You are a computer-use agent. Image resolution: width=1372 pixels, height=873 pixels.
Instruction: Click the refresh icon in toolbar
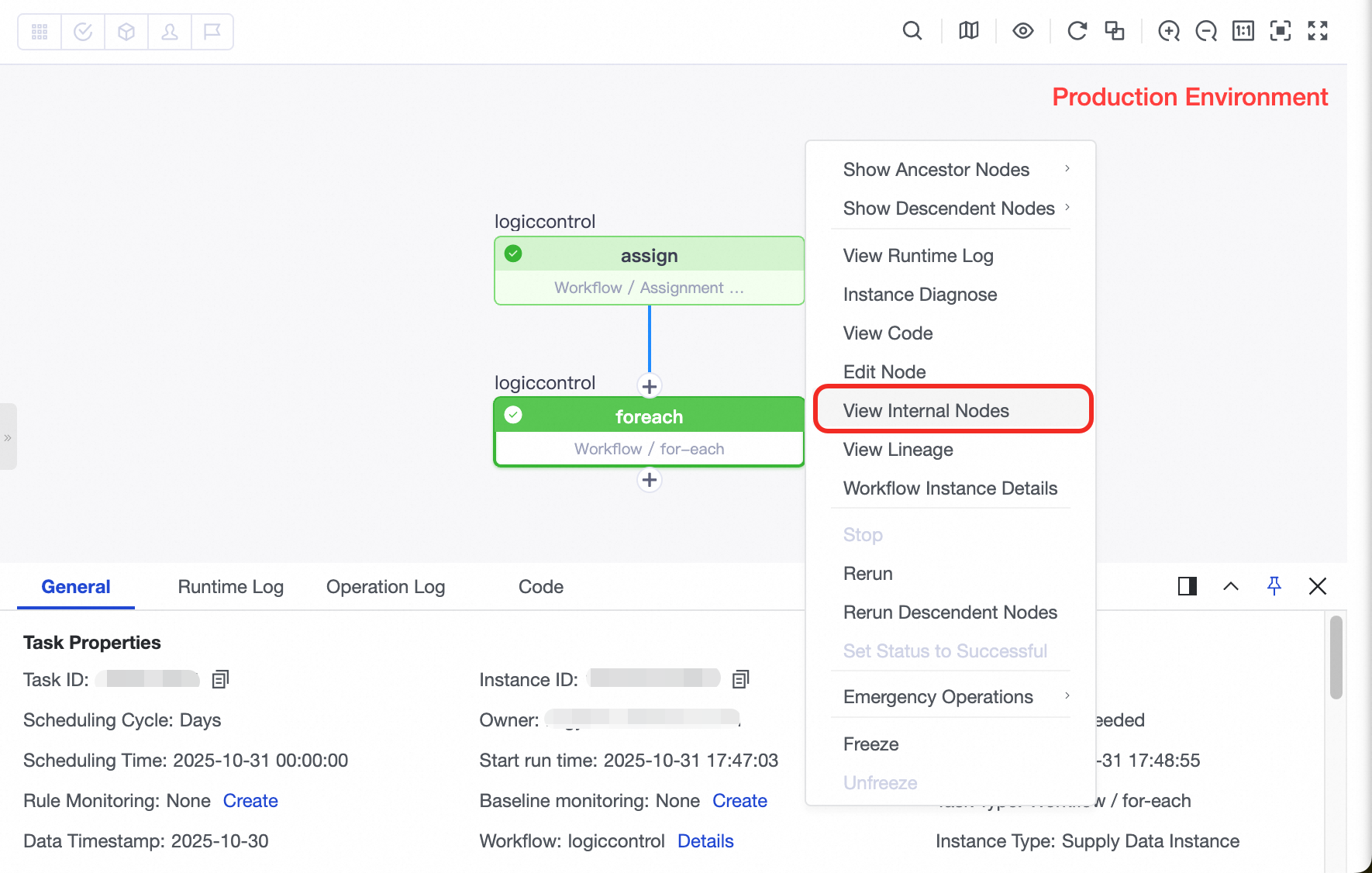click(1077, 31)
